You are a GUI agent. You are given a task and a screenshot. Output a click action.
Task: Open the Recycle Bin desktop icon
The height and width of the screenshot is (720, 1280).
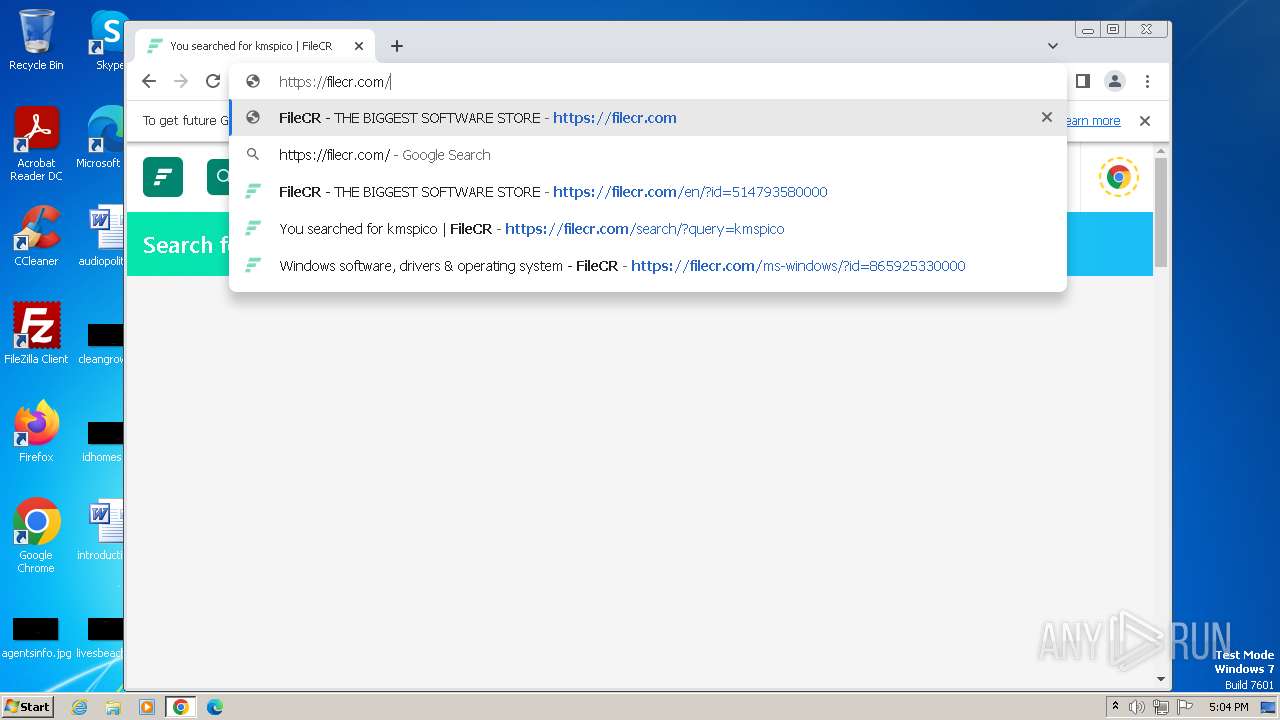(x=36, y=40)
